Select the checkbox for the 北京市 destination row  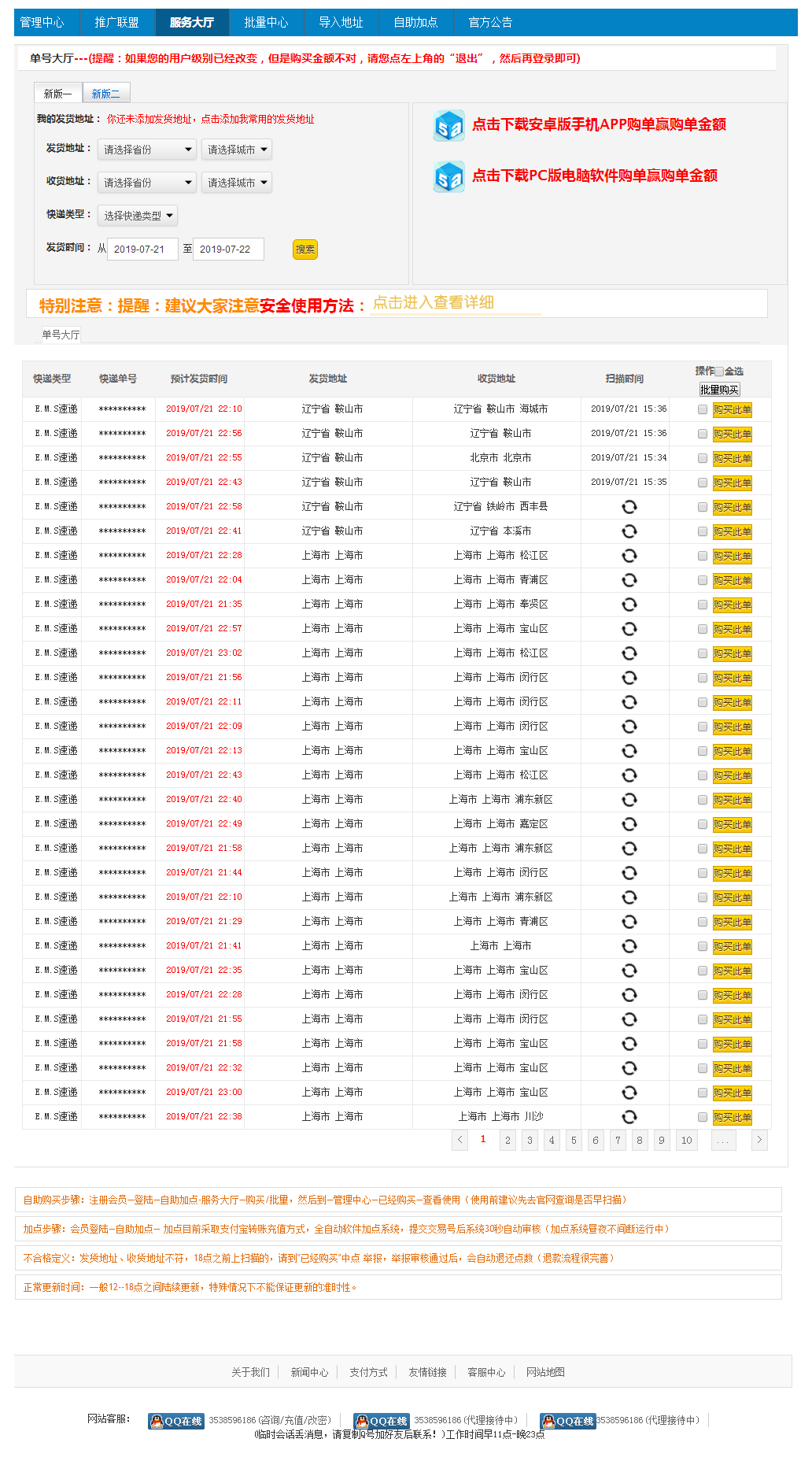(x=703, y=458)
